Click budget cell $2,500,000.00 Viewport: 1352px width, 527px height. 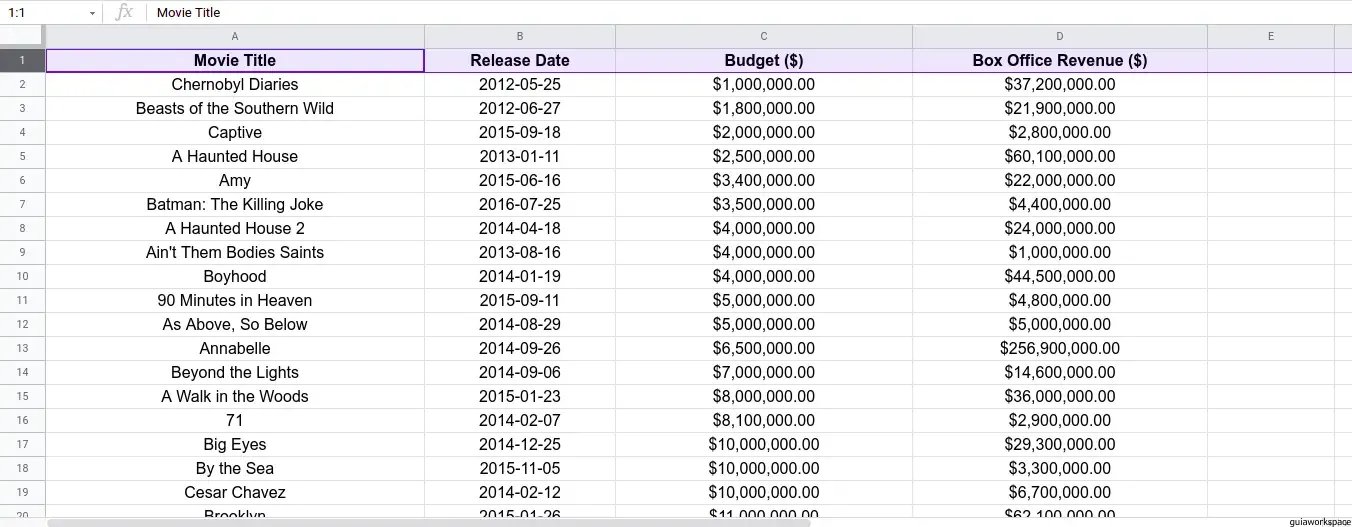[x=764, y=156]
